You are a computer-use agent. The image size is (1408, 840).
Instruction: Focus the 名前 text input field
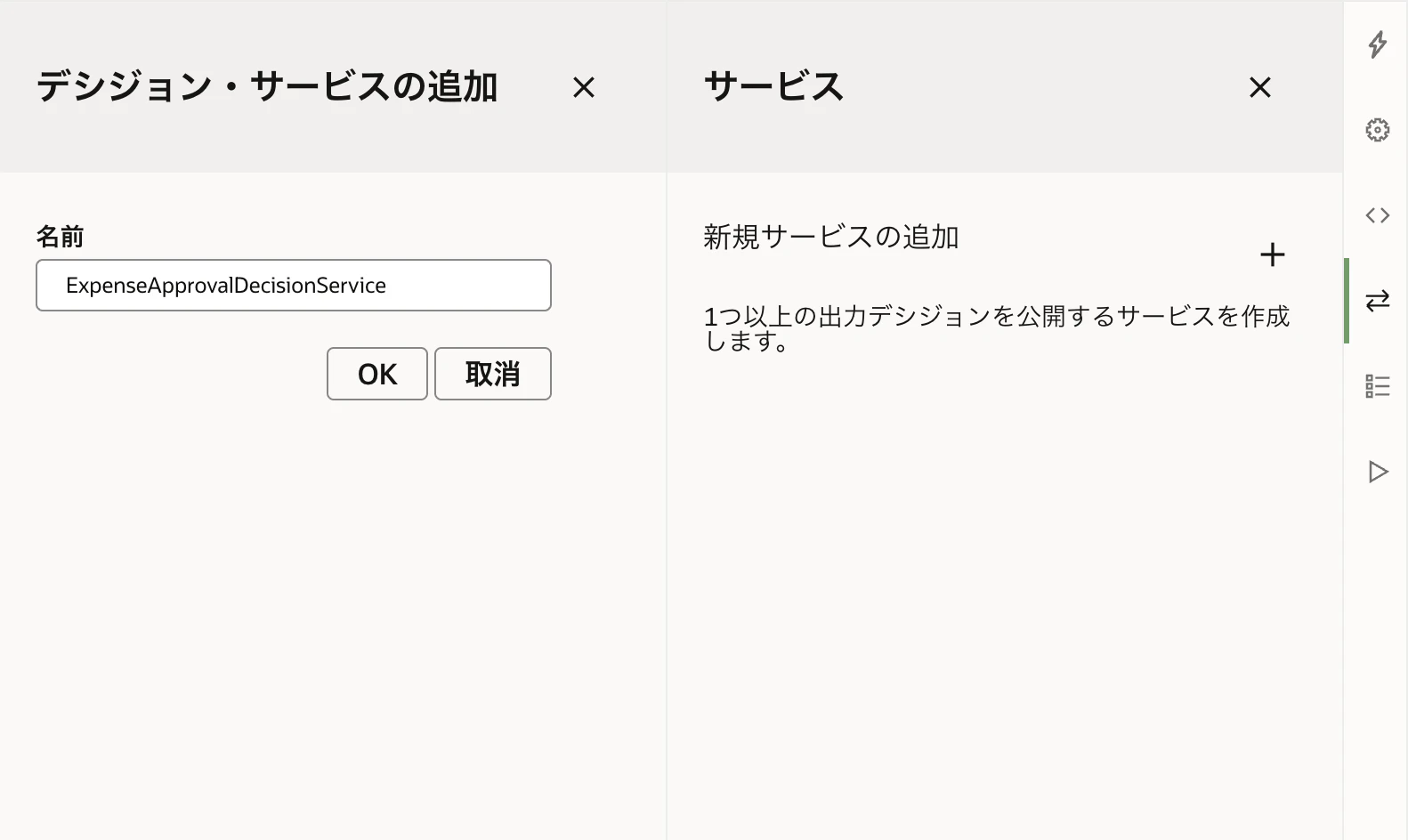[x=294, y=285]
